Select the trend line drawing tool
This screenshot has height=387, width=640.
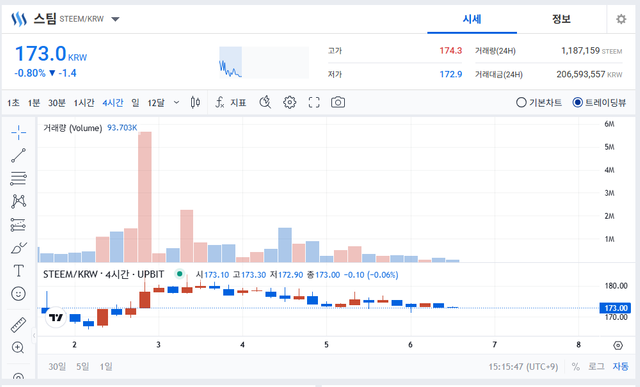[18, 156]
